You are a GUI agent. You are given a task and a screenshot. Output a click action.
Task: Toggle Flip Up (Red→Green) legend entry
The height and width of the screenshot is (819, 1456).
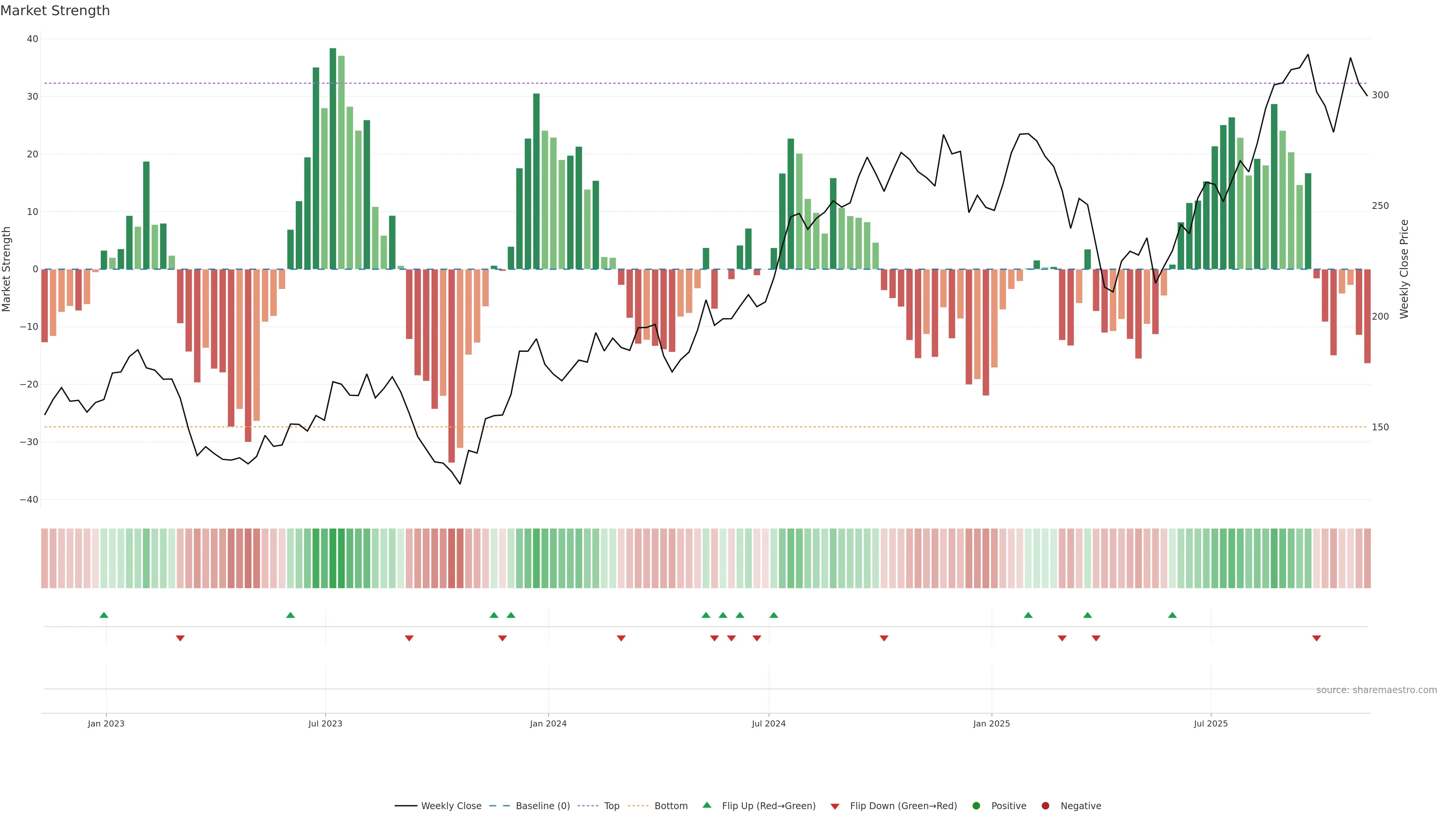coord(768,806)
